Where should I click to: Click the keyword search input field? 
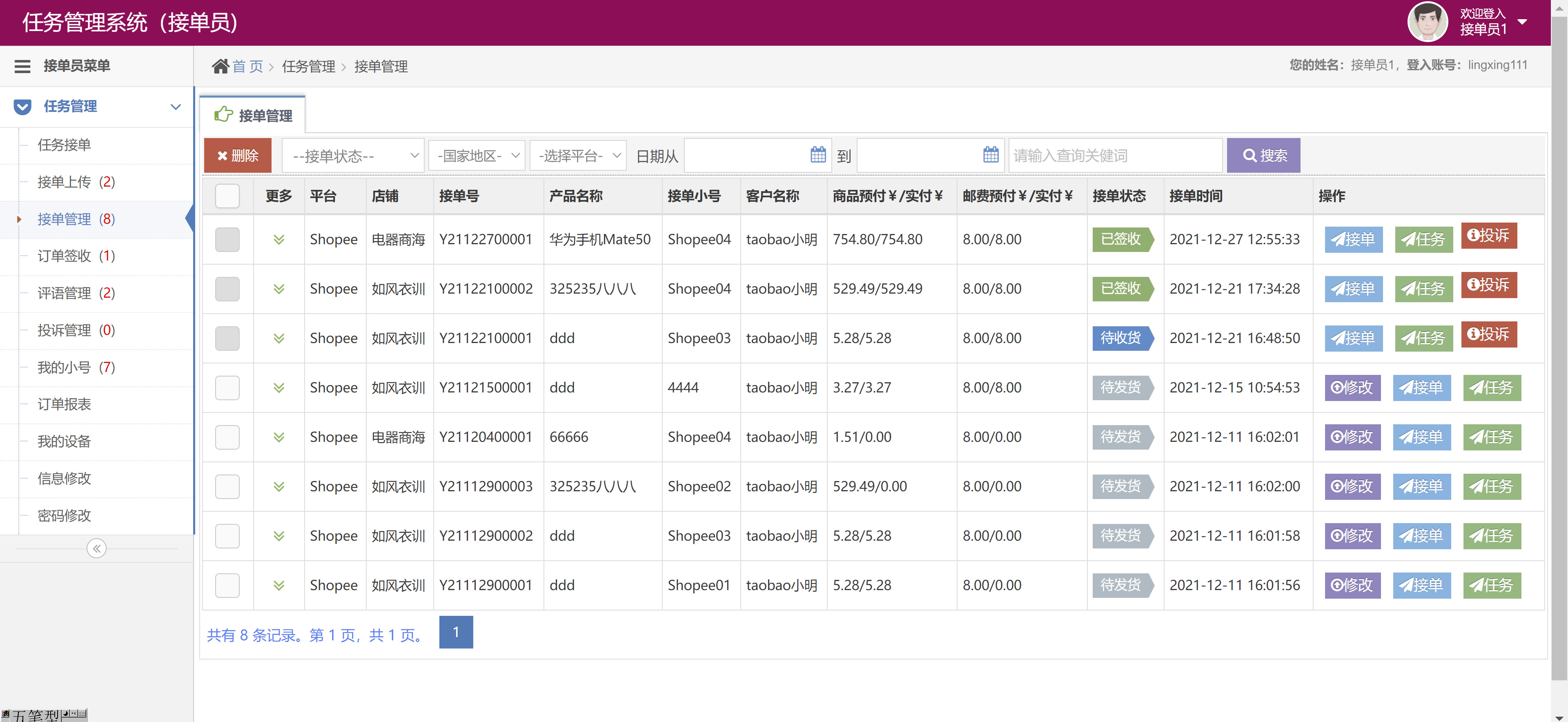click(1115, 155)
